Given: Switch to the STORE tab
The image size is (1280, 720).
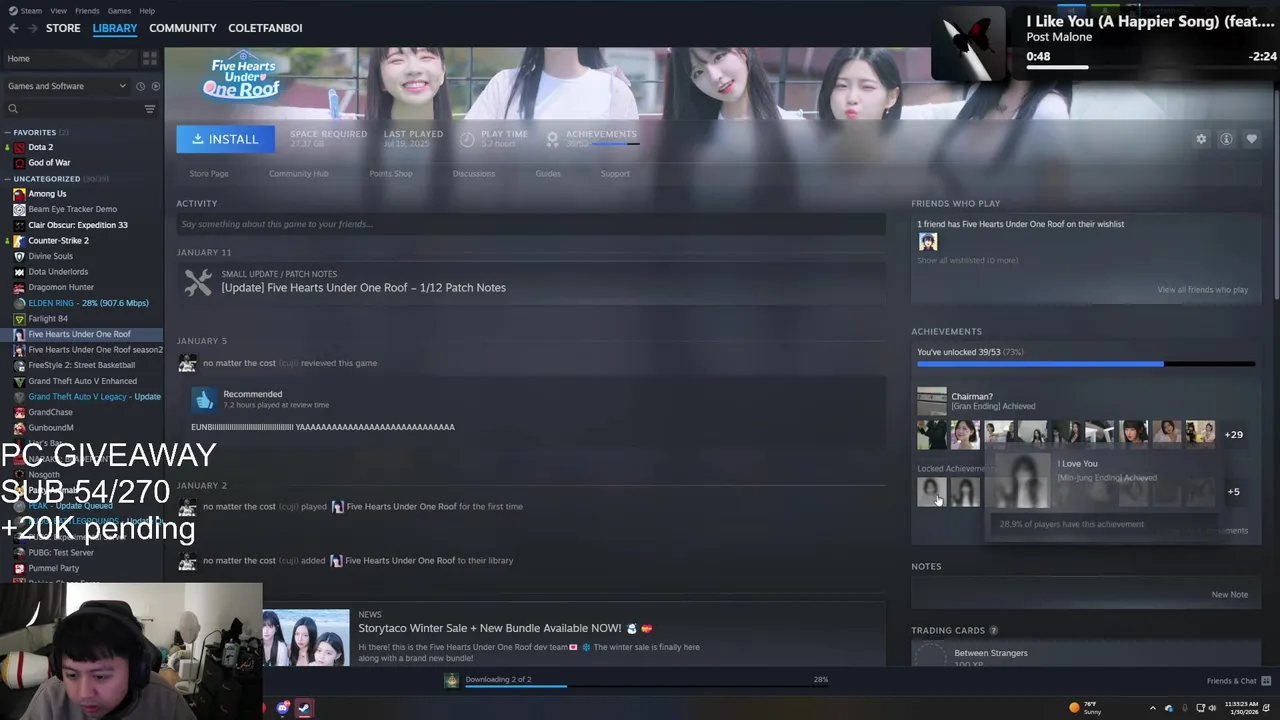Looking at the screenshot, I should [x=63, y=28].
